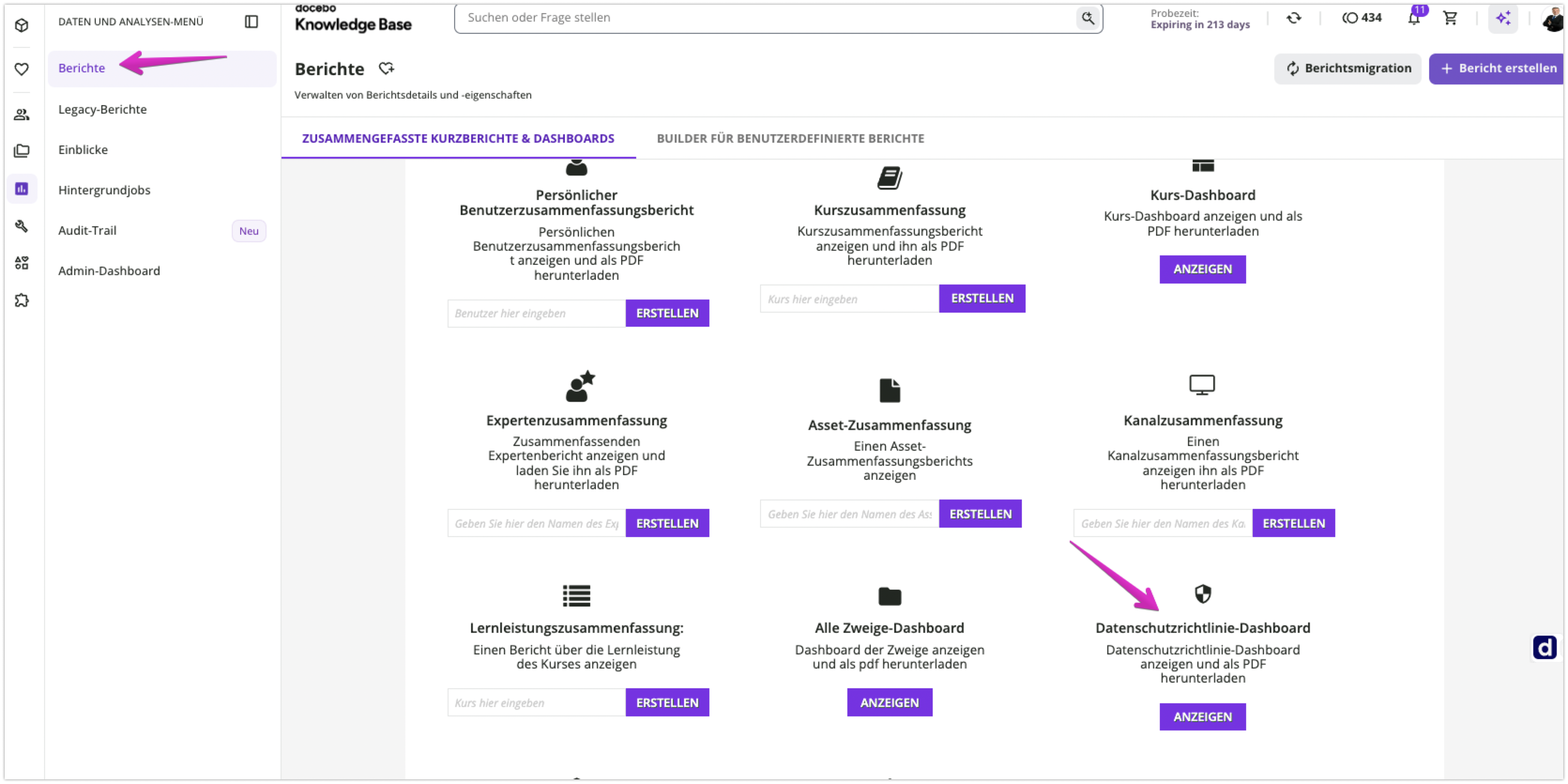Click the Lernleistungszusammenfassung list icon
This screenshot has width=1568, height=784.
(577, 596)
